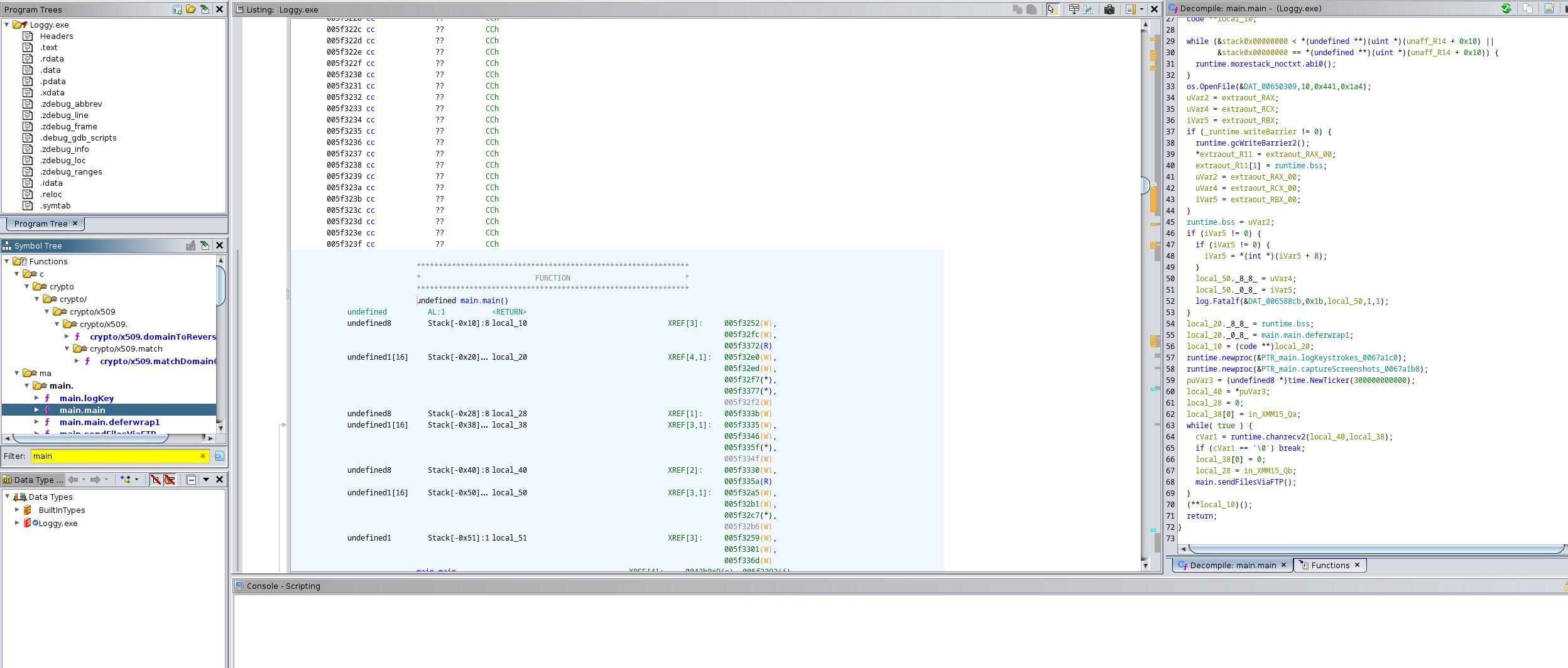Open Data Type Manager menu arrow
The height and width of the screenshot is (668, 1568).
pos(205,480)
